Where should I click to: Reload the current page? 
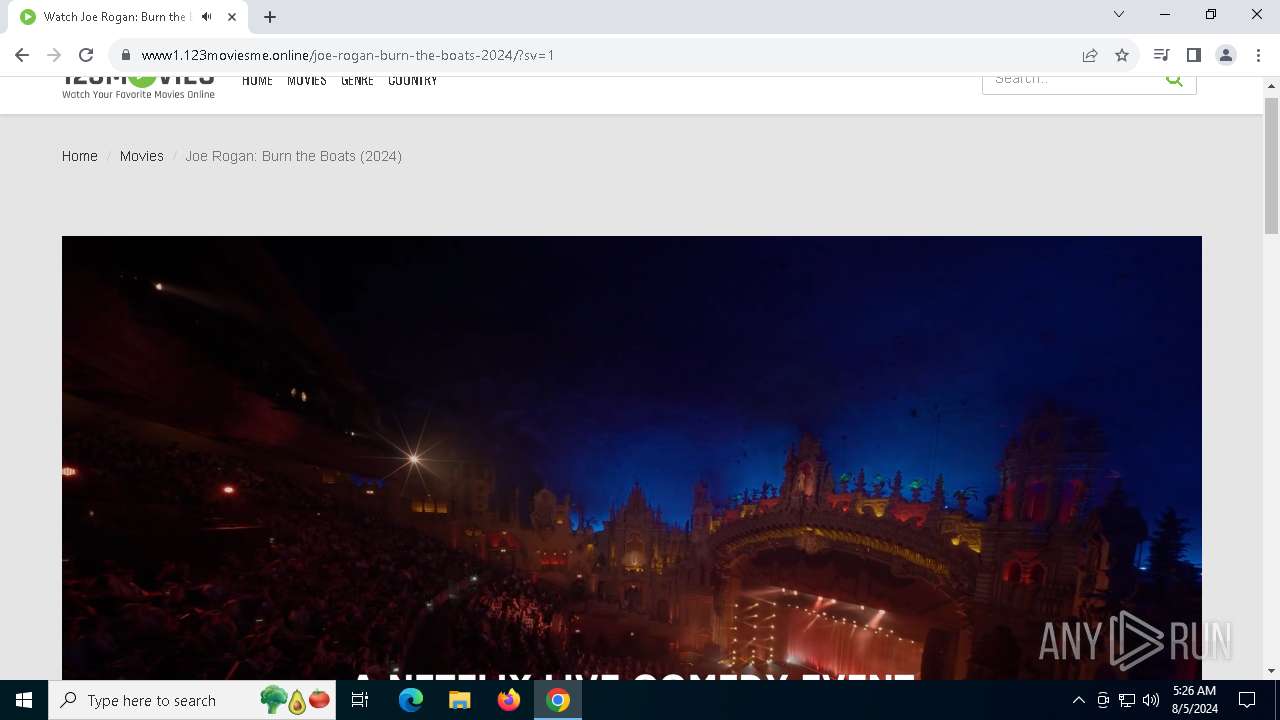click(86, 55)
